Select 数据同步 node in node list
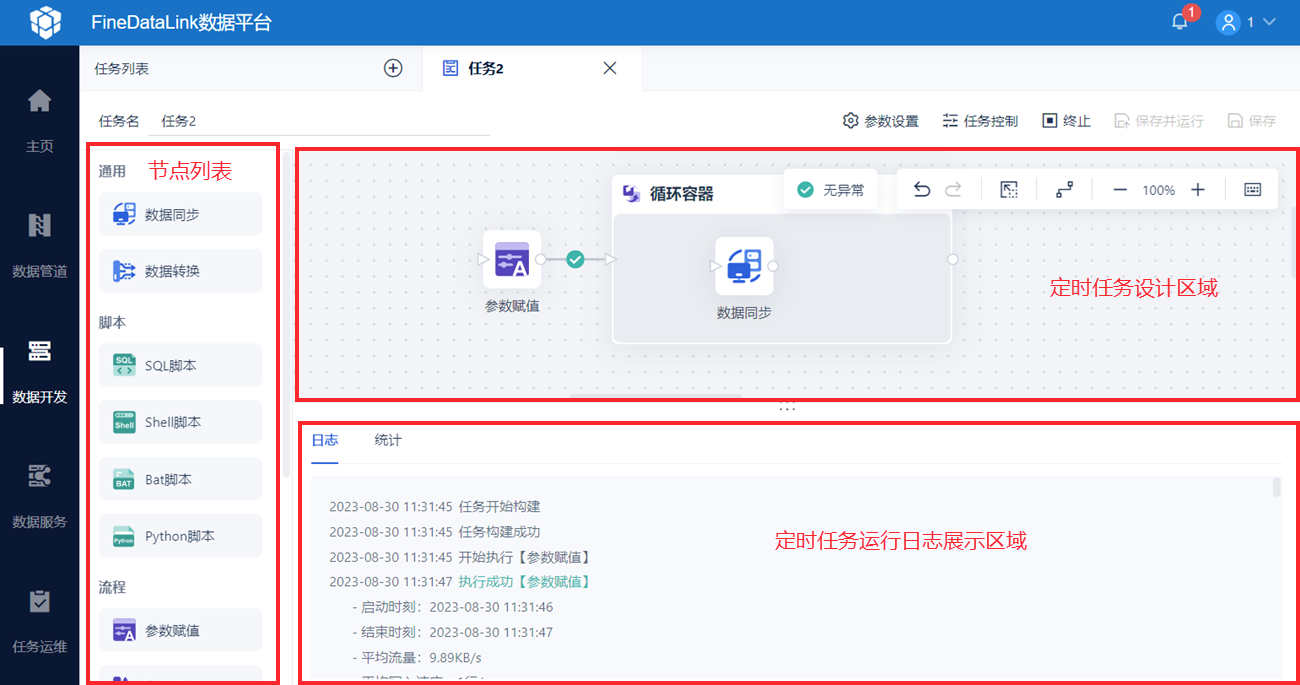The width and height of the screenshot is (1300, 685). pos(180,214)
